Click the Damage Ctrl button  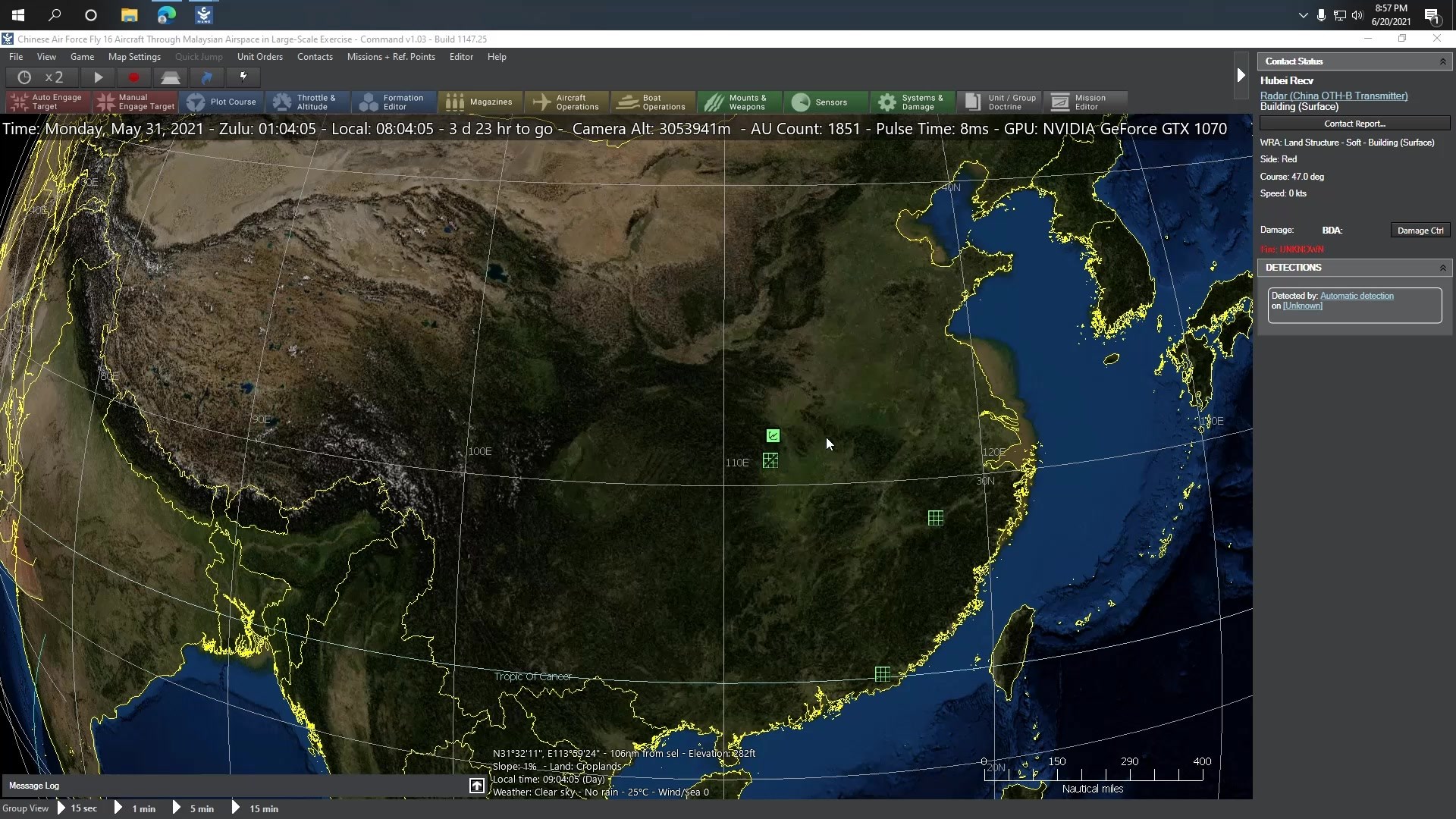tap(1420, 231)
